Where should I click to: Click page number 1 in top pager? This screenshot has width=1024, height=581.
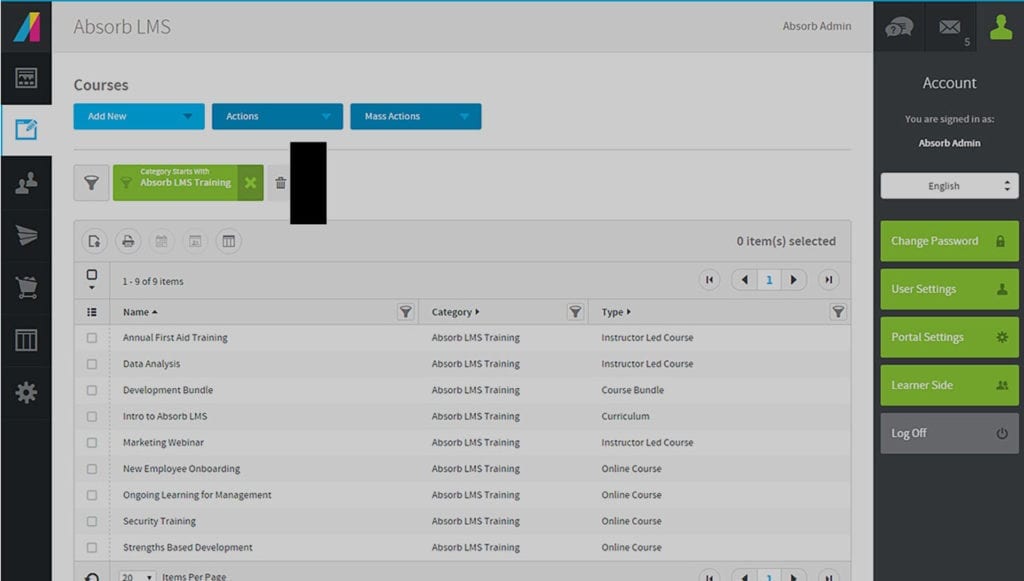(769, 280)
